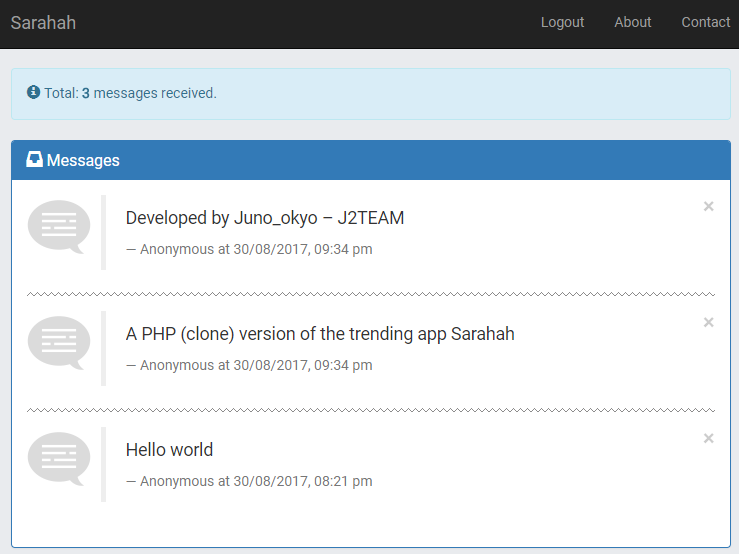Delete the 'Developed by Juno_okyo' message
Viewport: 739px width, 554px height.
pos(708,206)
